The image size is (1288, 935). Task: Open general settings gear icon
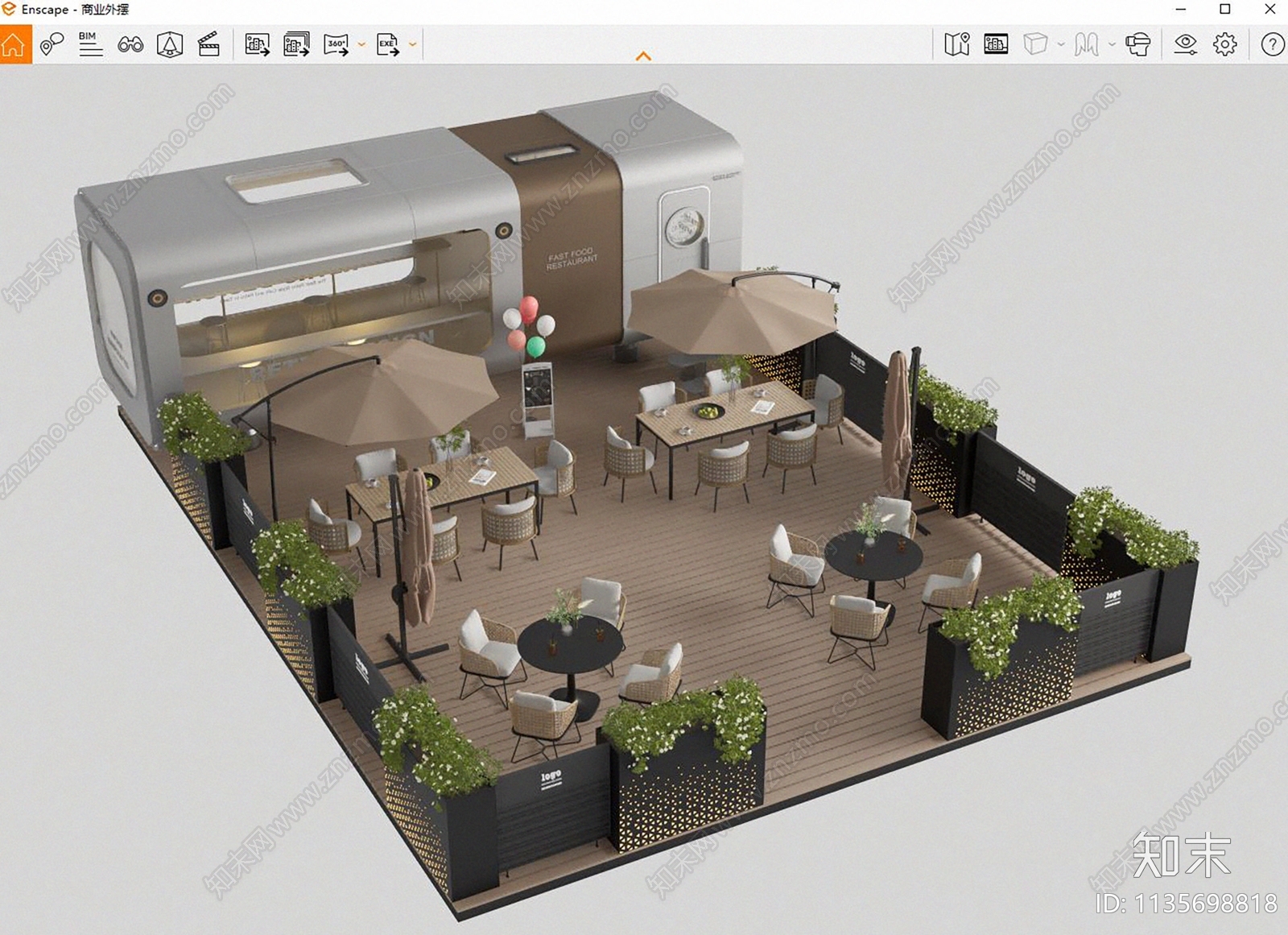coord(1225,44)
